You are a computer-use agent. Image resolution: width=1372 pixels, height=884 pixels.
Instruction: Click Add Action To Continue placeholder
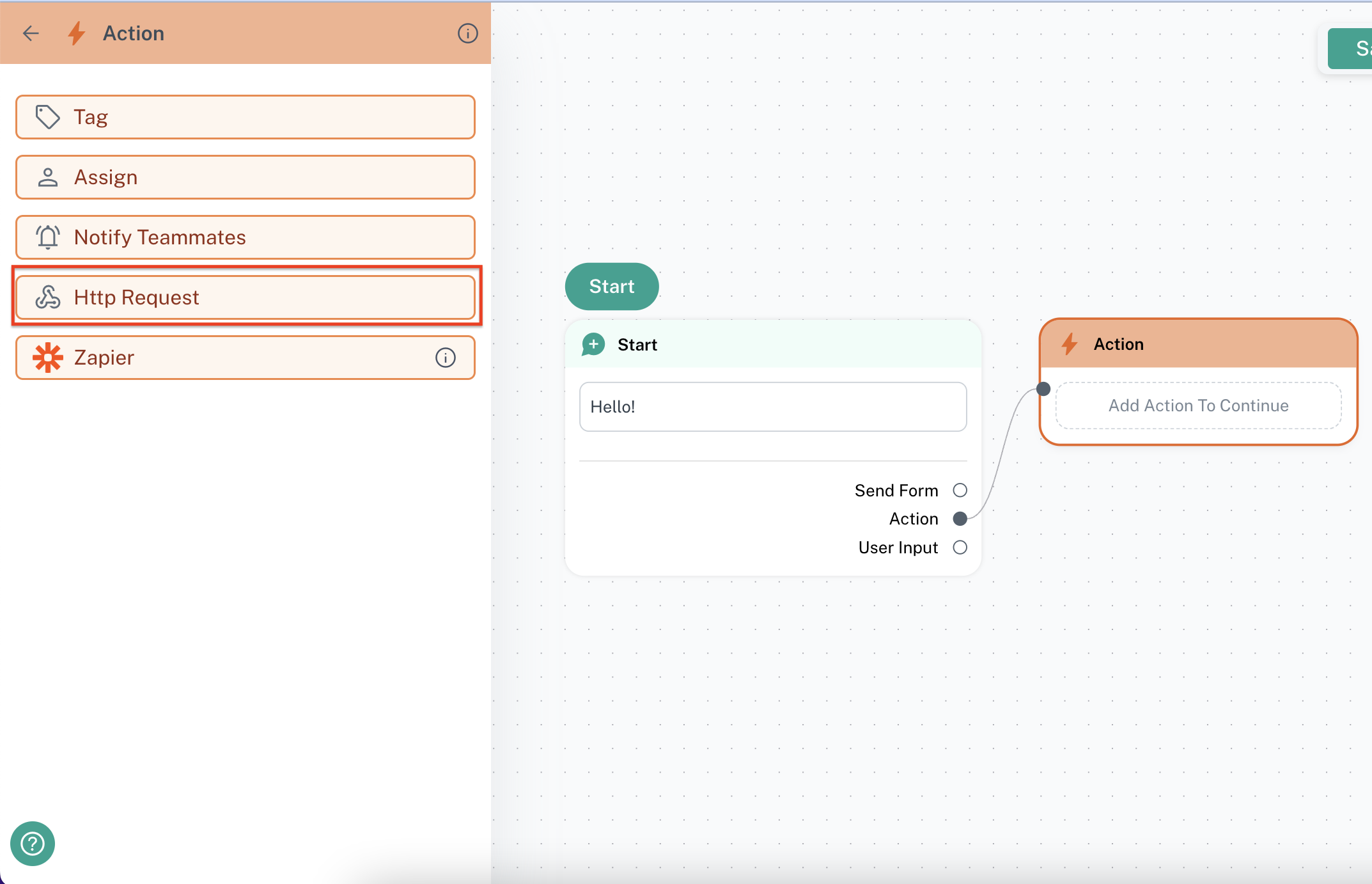point(1198,406)
